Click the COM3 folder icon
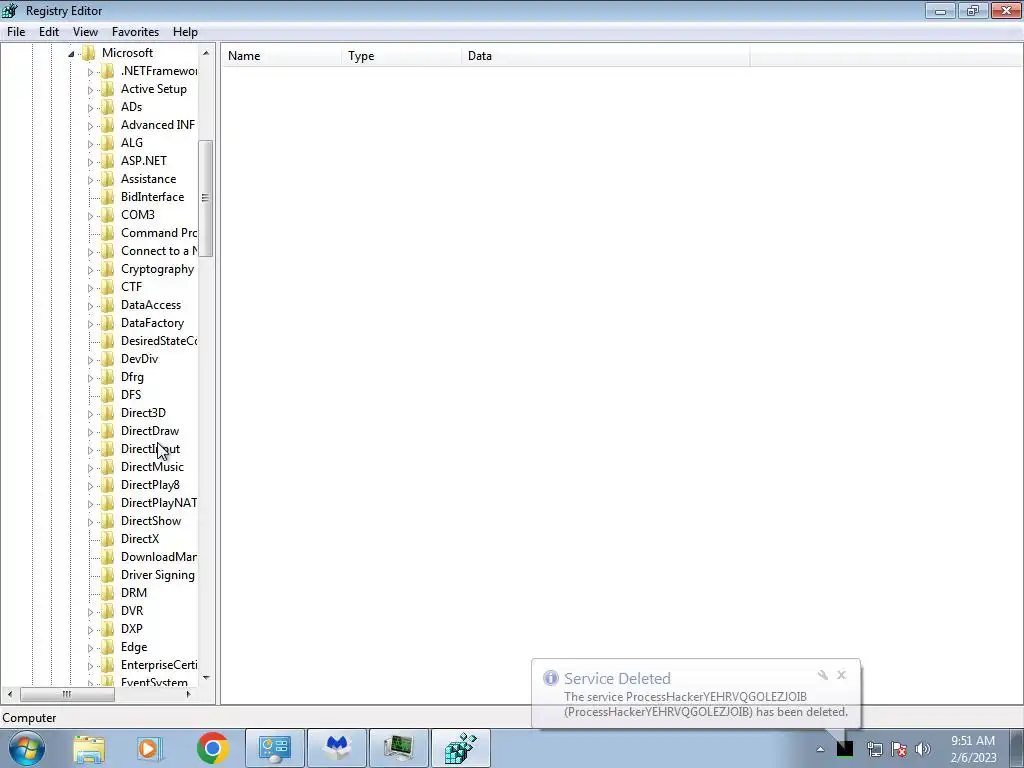Screen dimensions: 1024x768 tap(108, 215)
